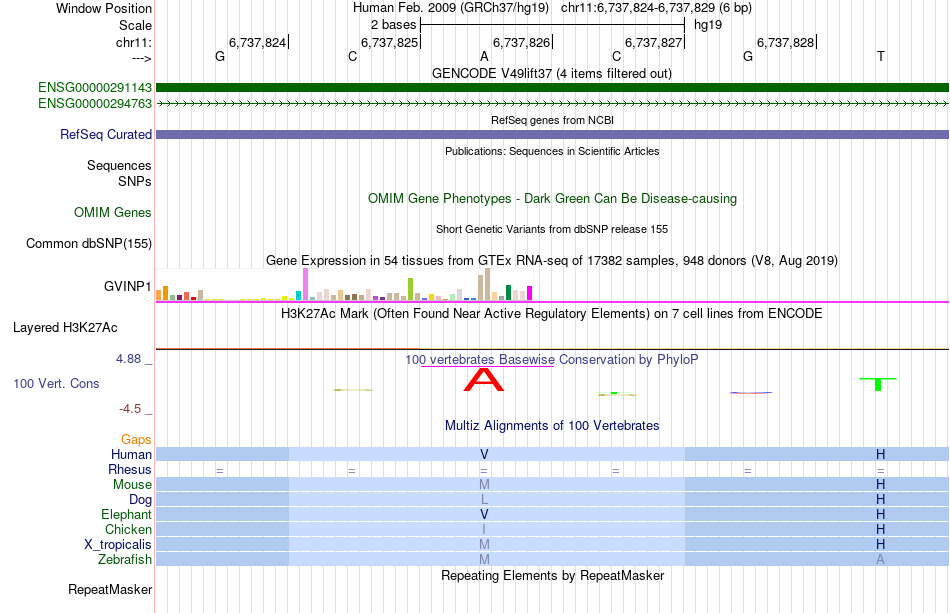Click the reference base T in ruler
The height and width of the screenshot is (613, 950).
880,56
